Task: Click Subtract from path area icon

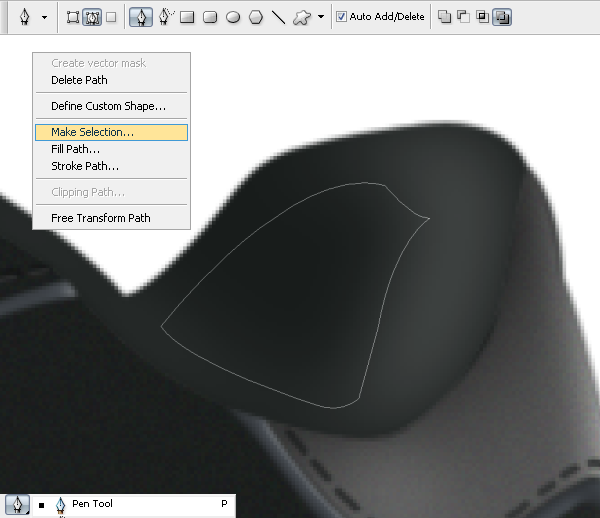Action: pyautogui.click(x=463, y=17)
